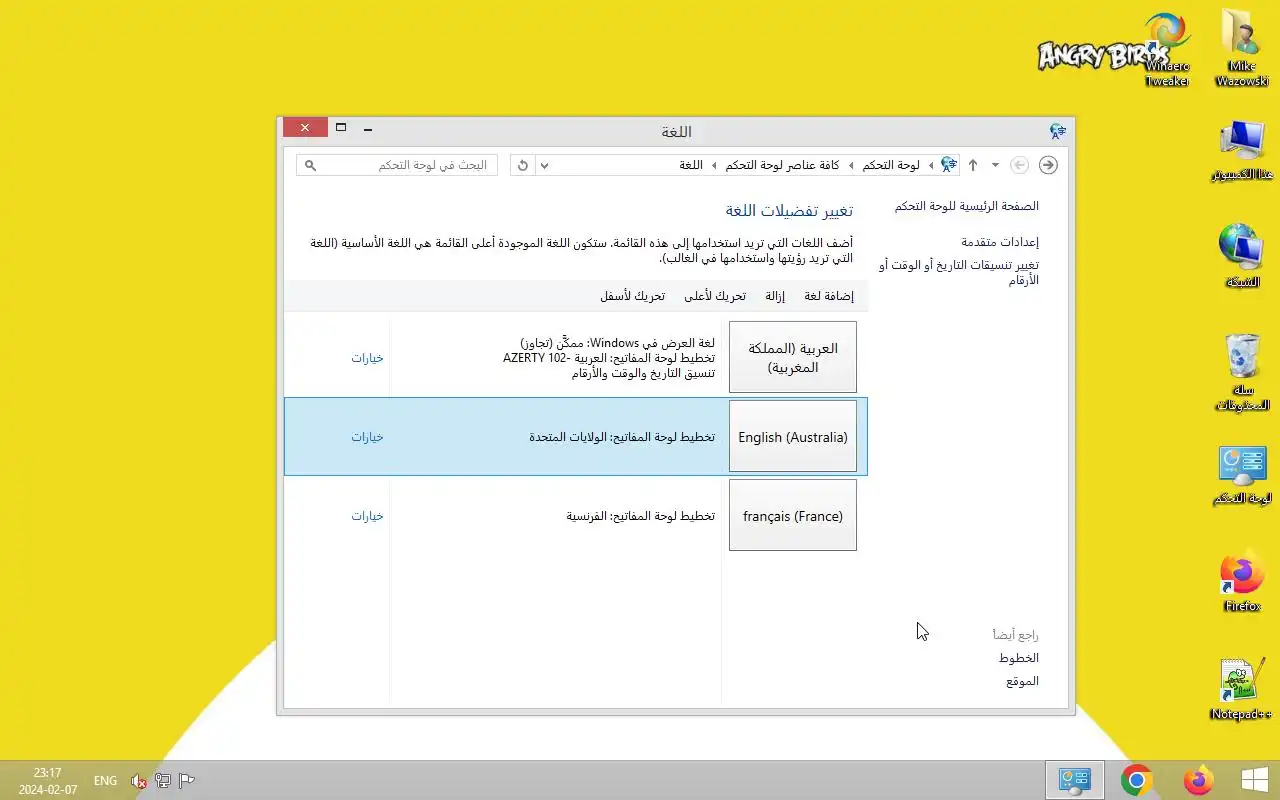Screen dimensions: 1280x800
Task: Click the magnifier icon in the search box
Action: (310, 165)
